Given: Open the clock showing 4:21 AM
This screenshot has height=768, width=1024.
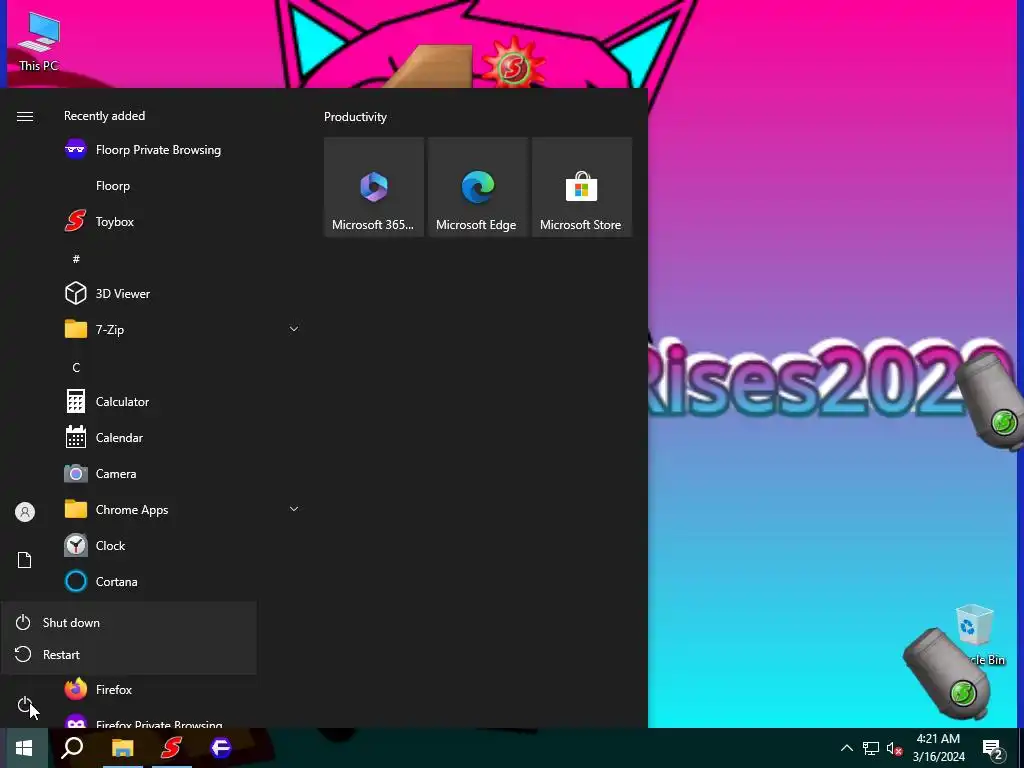Looking at the screenshot, I should coord(938,748).
